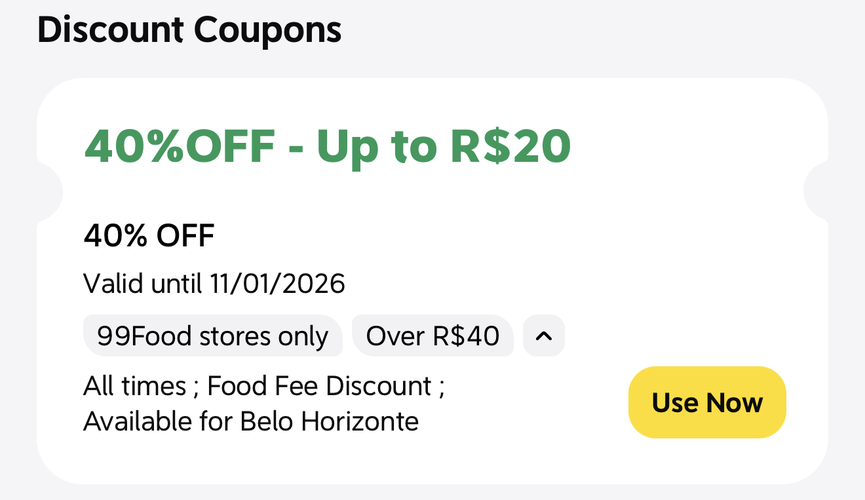
Task: Select the 99Food stores only tag
Action: click(213, 336)
